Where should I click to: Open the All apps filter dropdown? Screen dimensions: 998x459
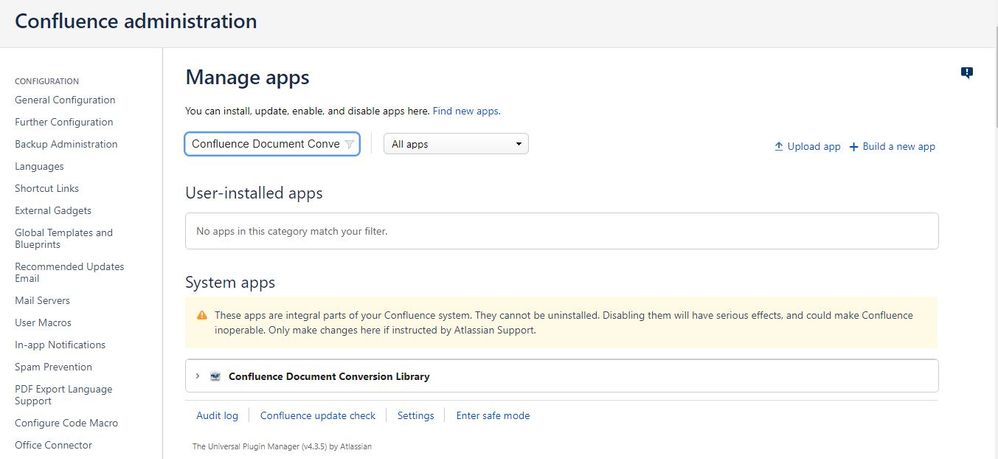point(456,144)
